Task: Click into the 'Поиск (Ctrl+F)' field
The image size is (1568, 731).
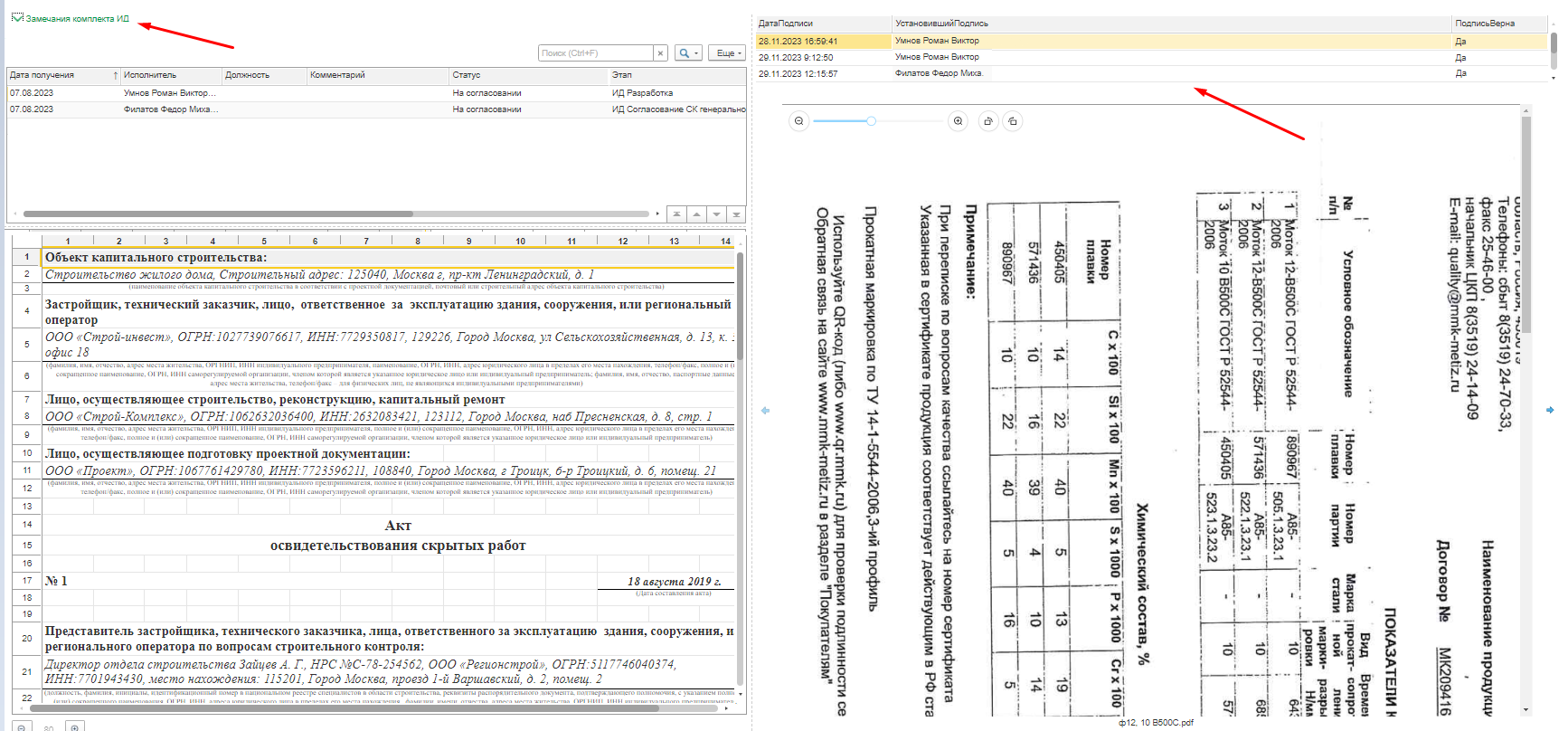Action: (x=594, y=53)
